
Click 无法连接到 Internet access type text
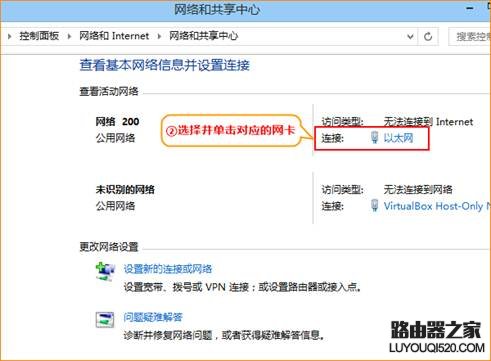[428, 122]
